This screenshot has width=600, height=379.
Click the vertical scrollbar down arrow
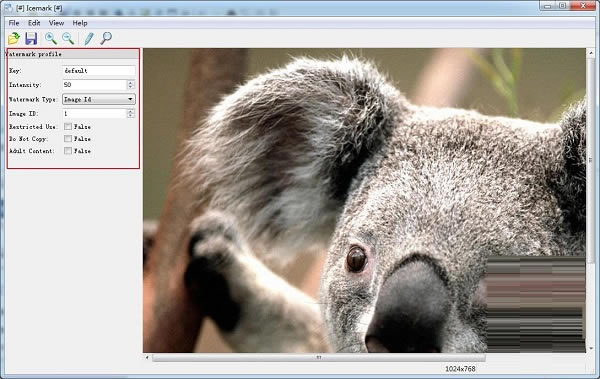tap(591, 348)
